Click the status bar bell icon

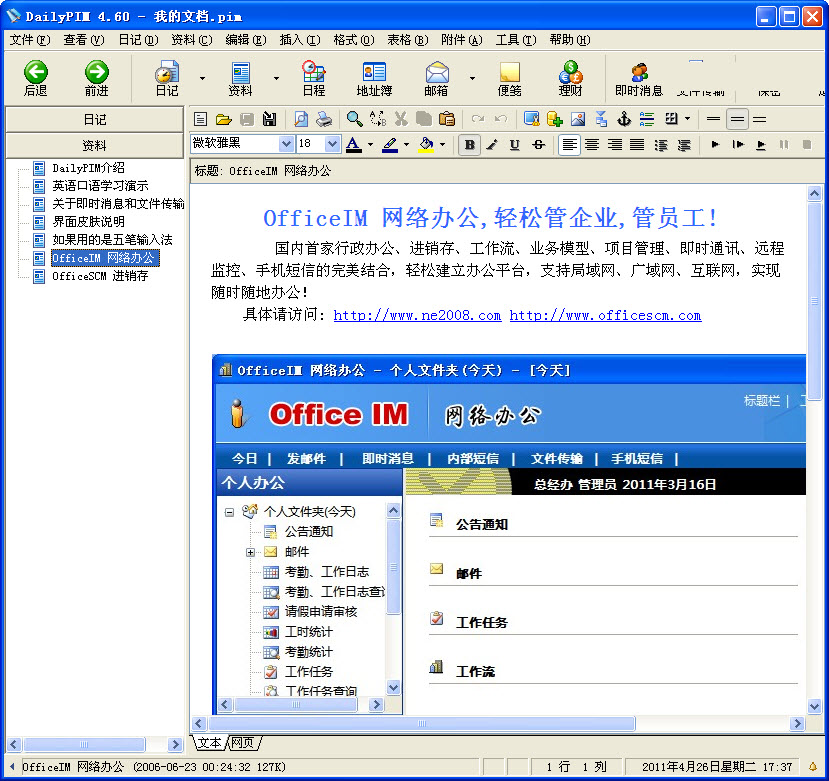tap(813, 766)
